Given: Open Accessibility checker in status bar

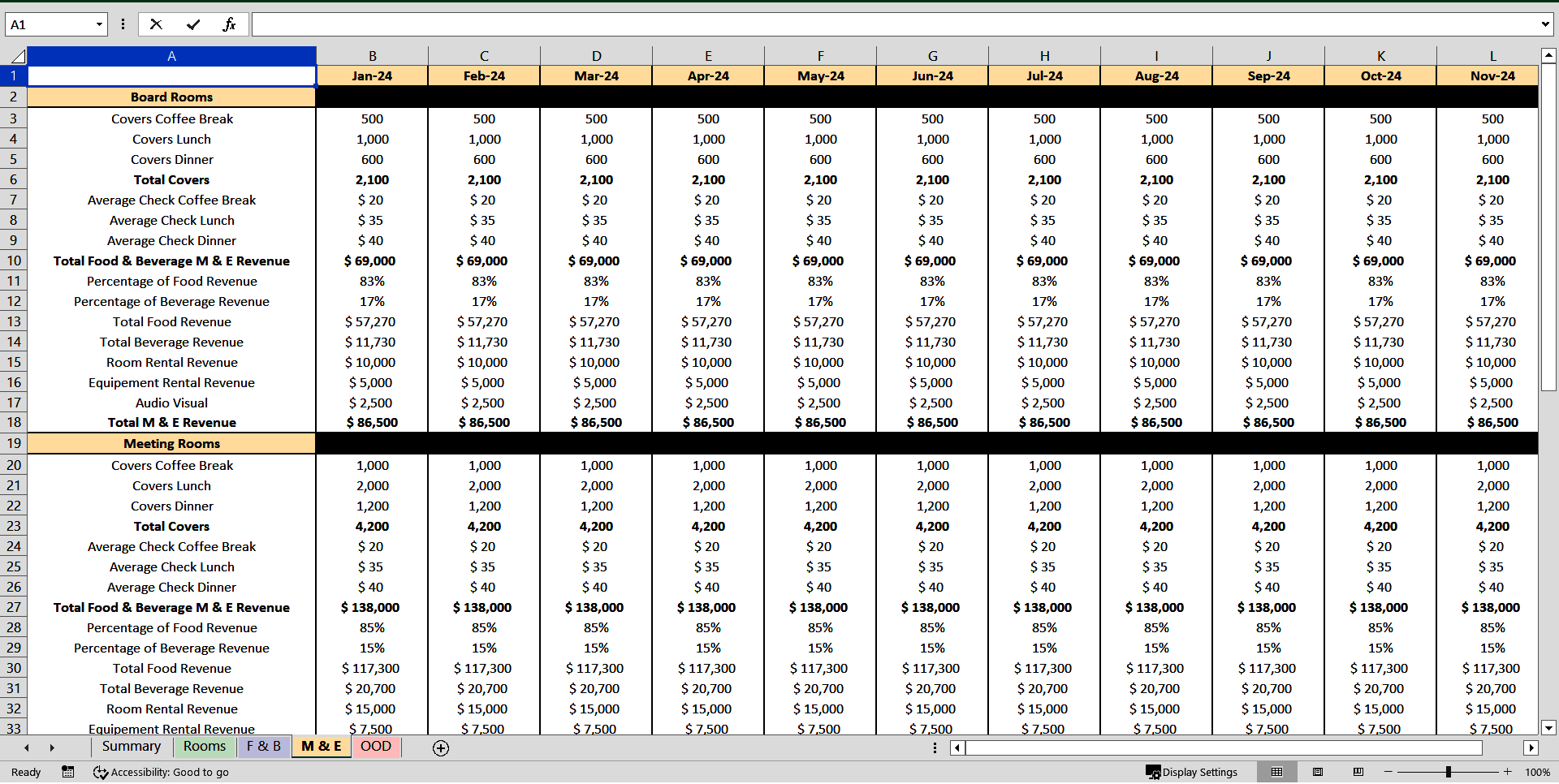Looking at the screenshot, I should pos(161,772).
